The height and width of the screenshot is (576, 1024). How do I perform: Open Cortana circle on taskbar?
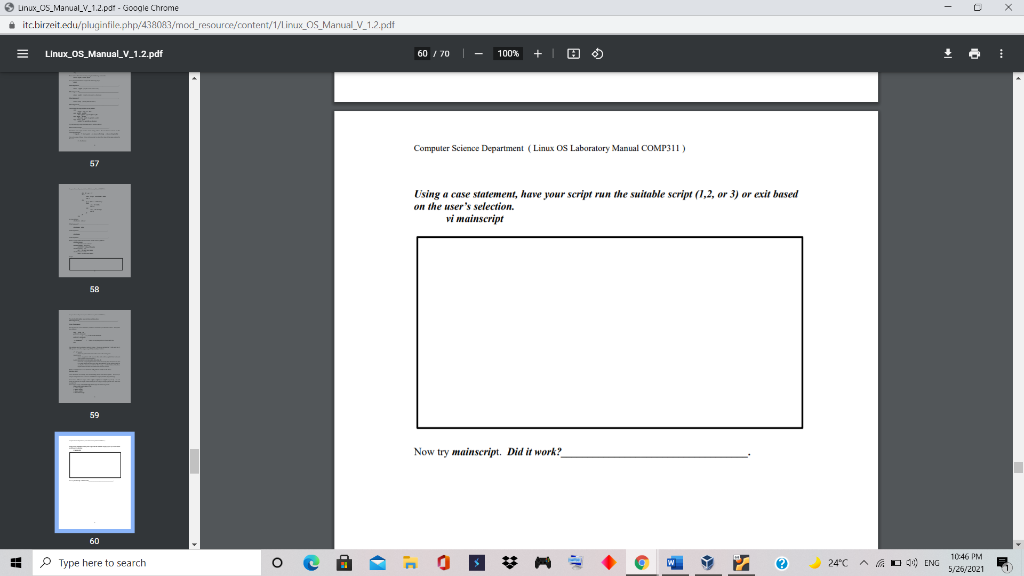(x=277, y=562)
